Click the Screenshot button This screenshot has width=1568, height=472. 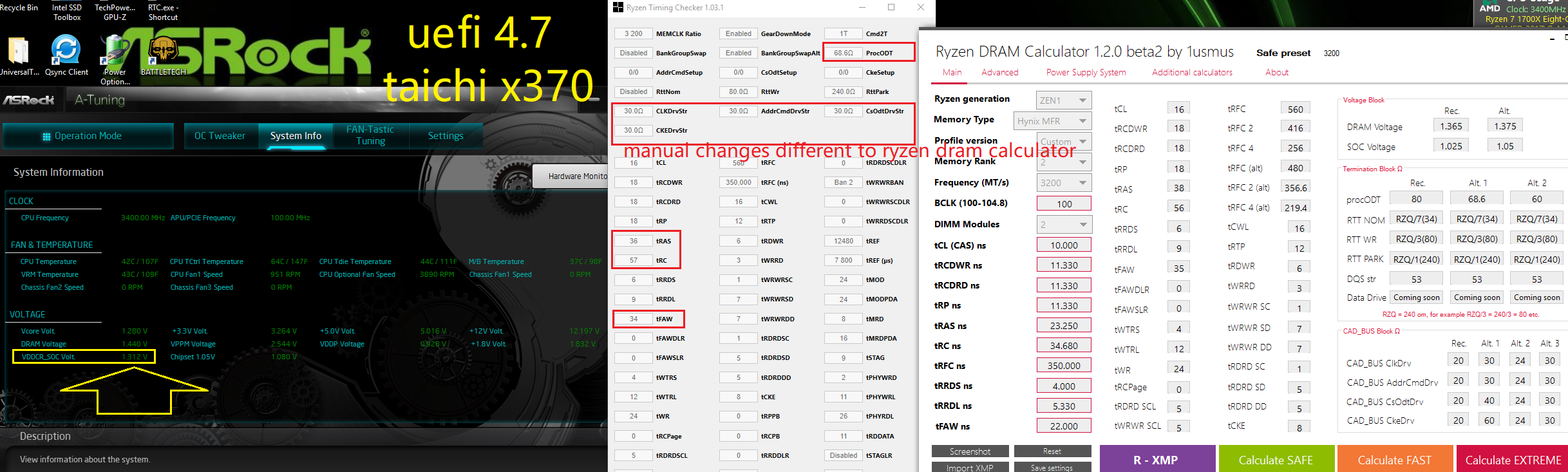pyautogui.click(x=970, y=451)
